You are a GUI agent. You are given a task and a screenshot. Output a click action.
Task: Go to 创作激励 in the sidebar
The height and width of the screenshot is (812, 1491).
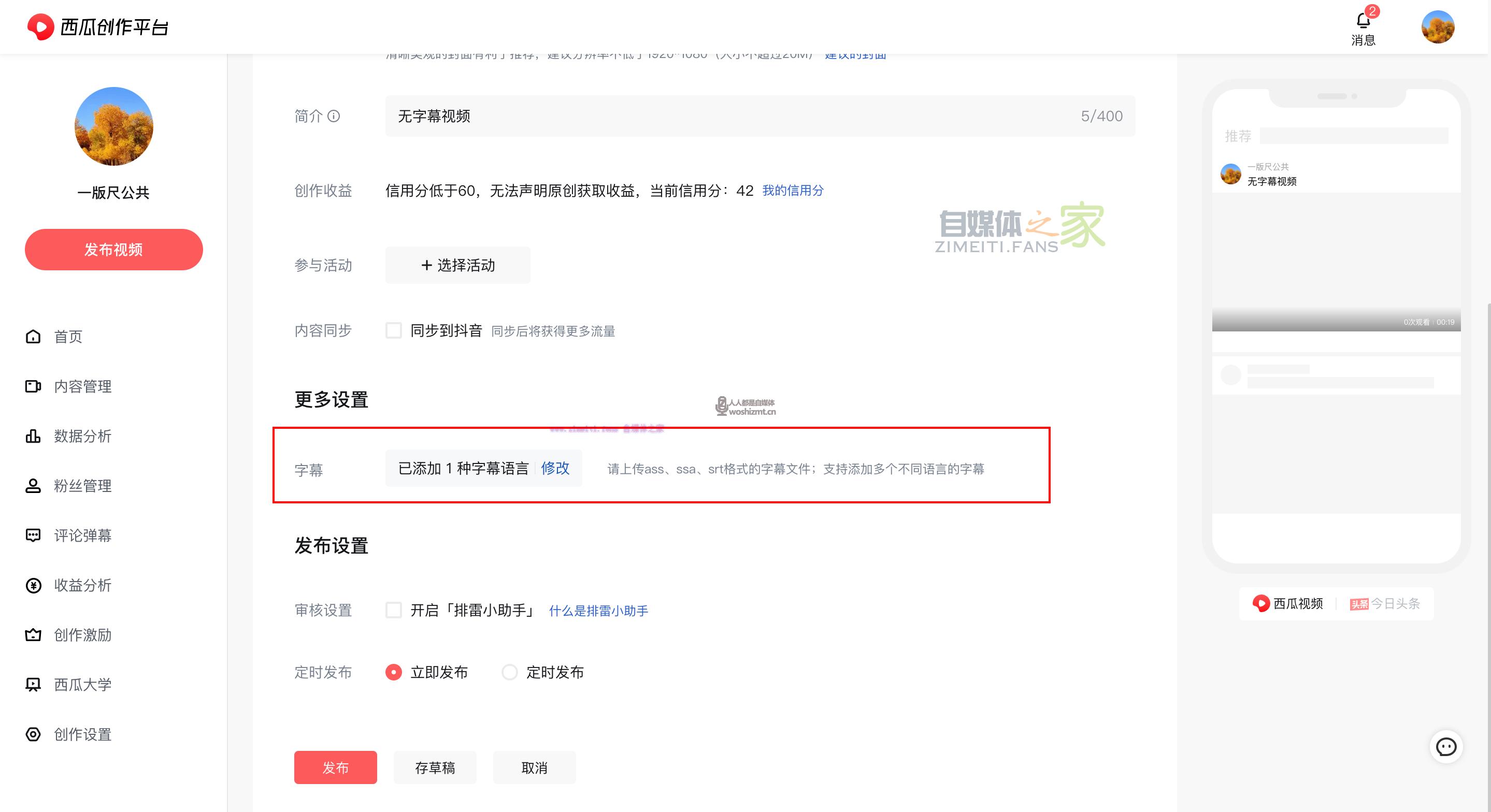pos(82,635)
